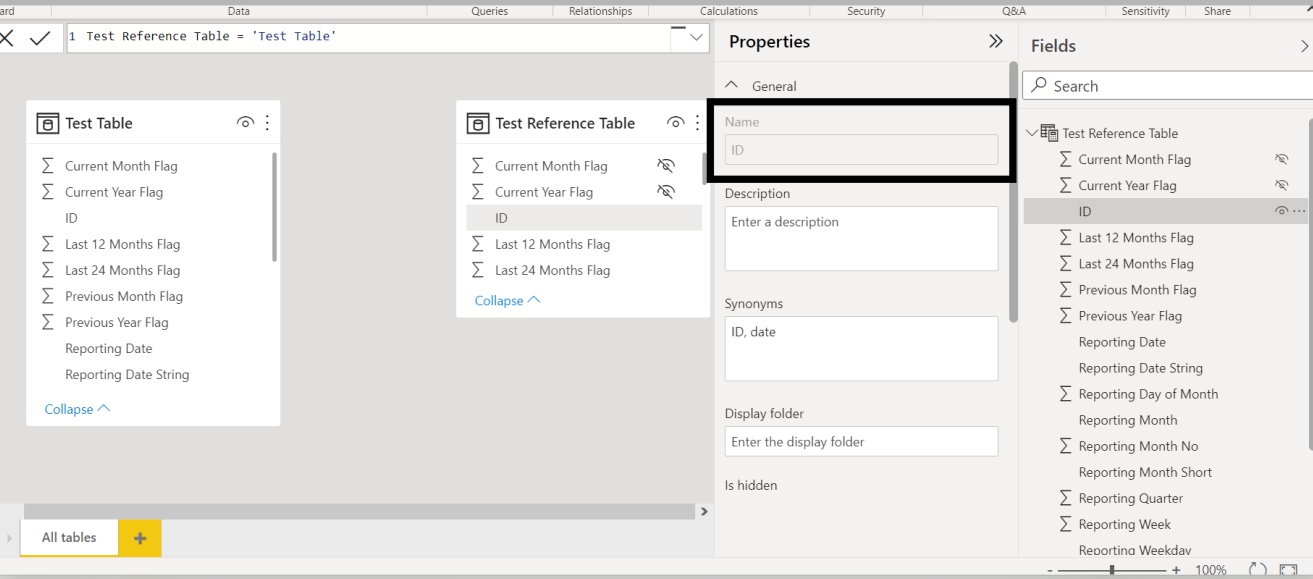Select Reporting Day of Month in Fields
Image resolution: width=1313 pixels, height=579 pixels.
[x=1148, y=394]
